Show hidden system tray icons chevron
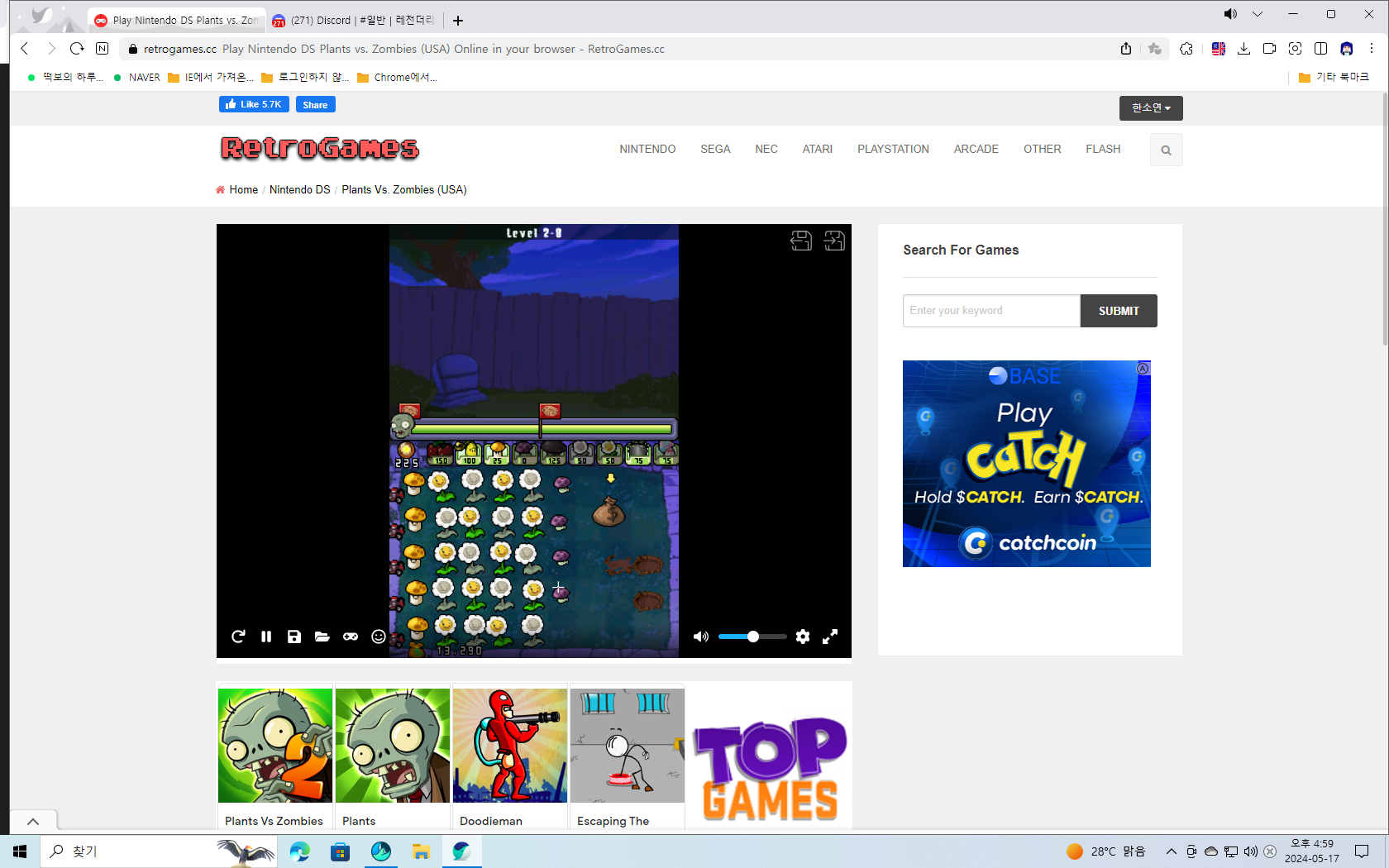Viewport: 1389px width, 868px height. tap(1171, 851)
